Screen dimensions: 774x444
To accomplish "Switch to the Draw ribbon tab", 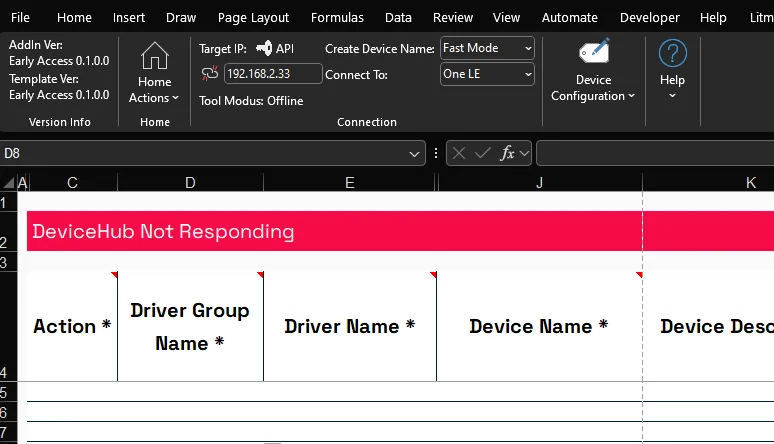I will pyautogui.click(x=181, y=18).
